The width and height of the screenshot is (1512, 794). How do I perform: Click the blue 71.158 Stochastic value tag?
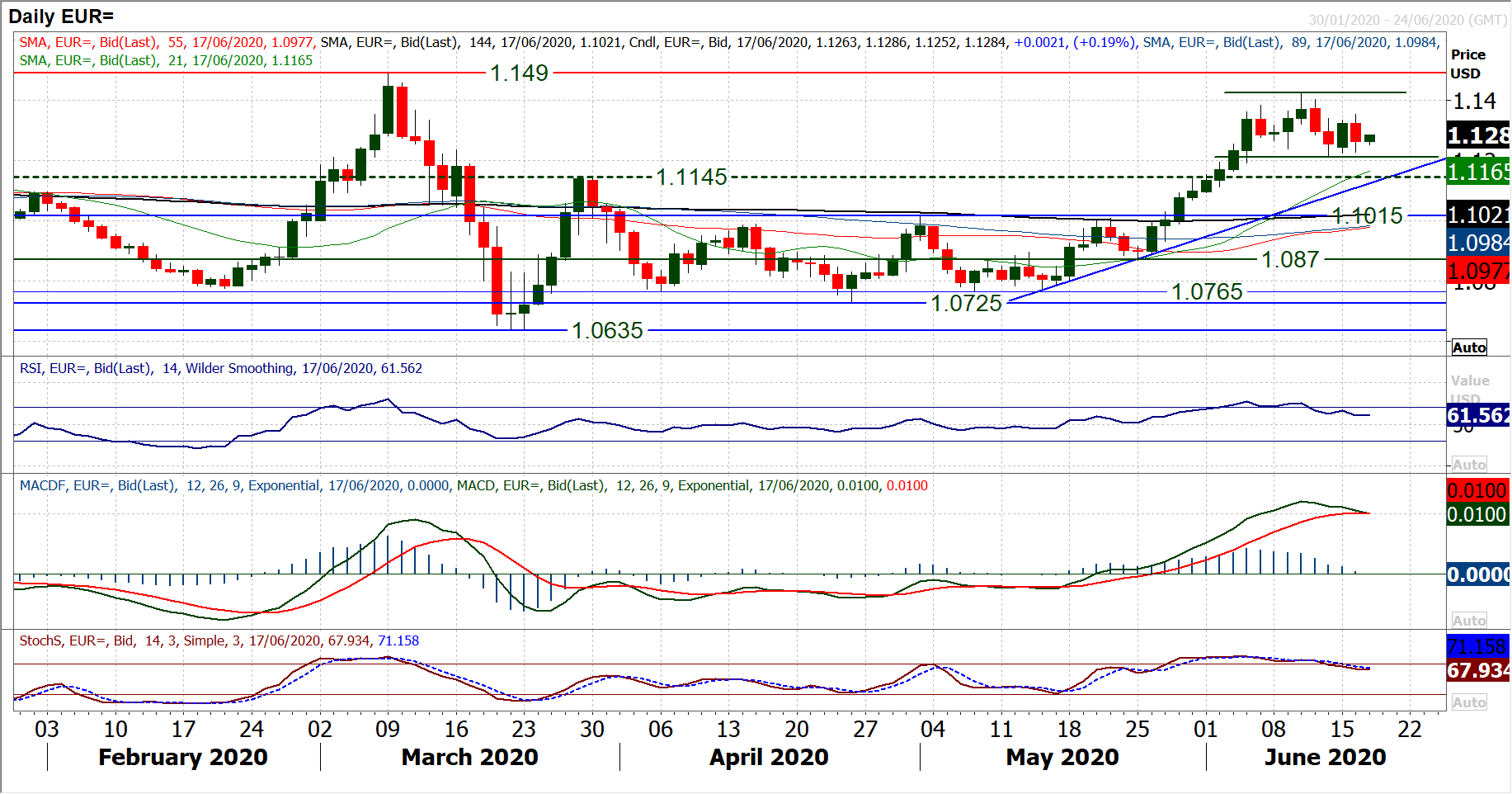(1478, 646)
